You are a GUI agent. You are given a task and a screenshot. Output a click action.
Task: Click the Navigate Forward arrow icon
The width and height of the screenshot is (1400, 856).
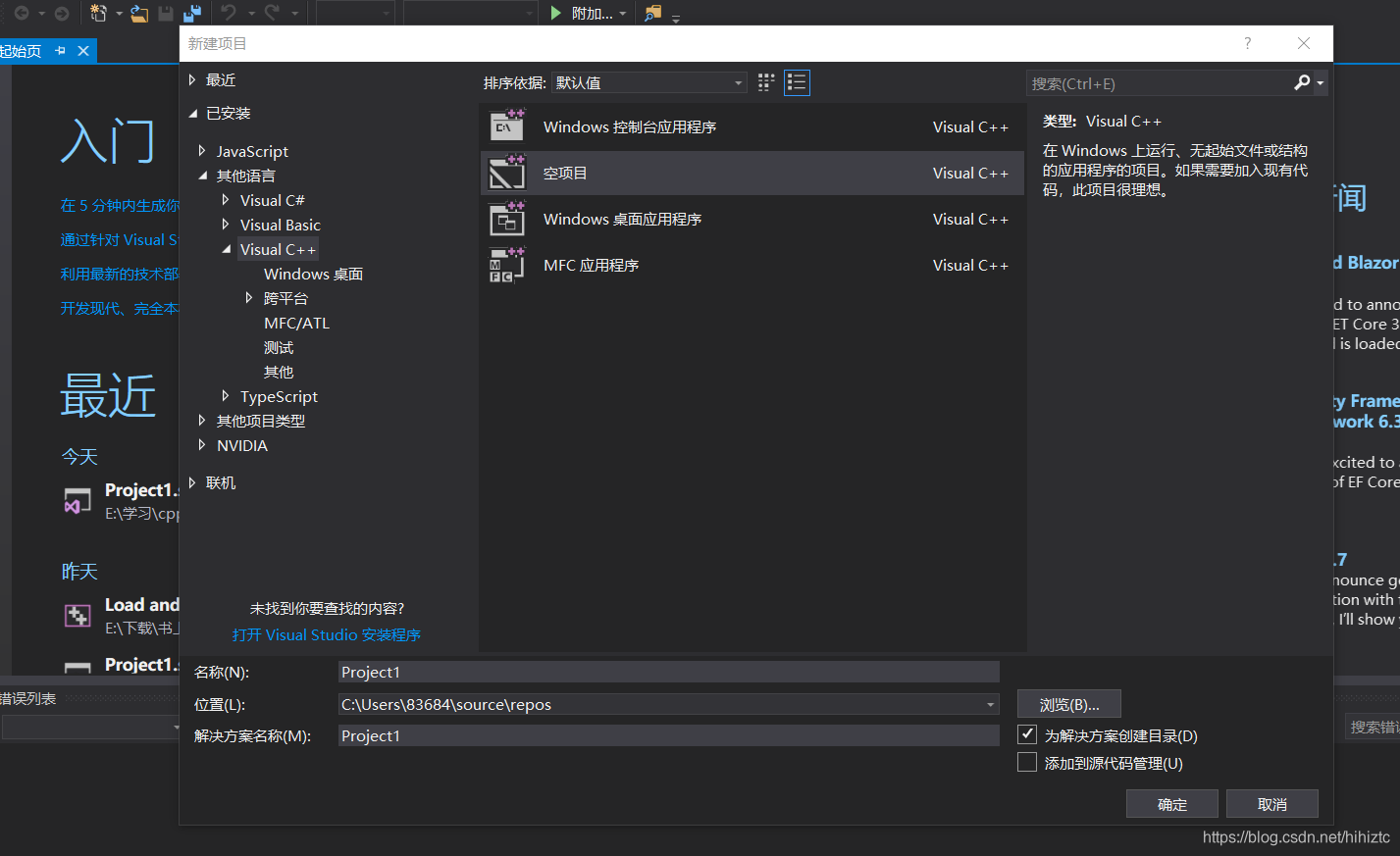tap(62, 13)
